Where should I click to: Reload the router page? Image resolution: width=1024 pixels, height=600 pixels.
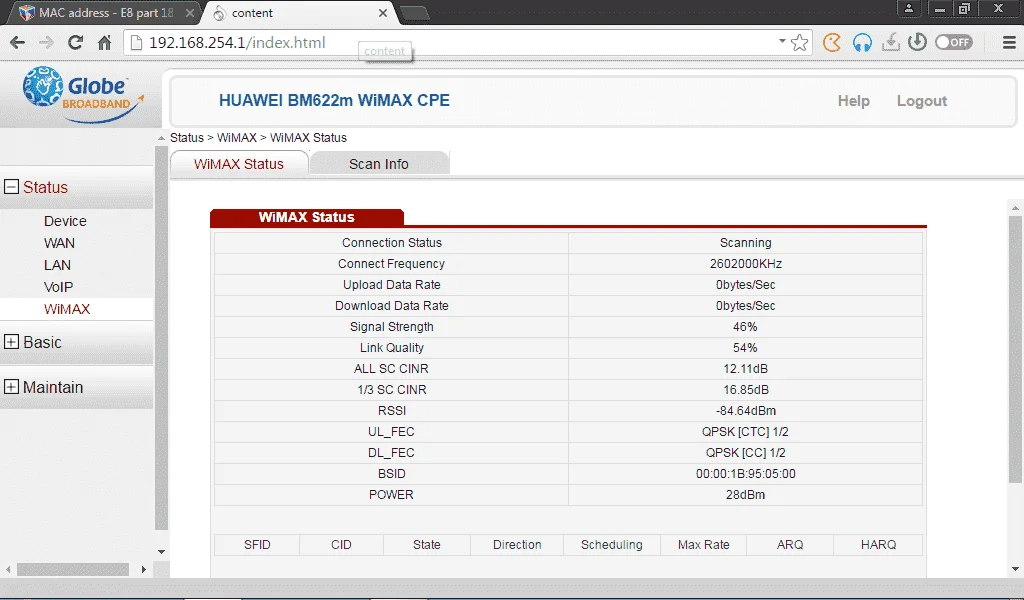75,43
